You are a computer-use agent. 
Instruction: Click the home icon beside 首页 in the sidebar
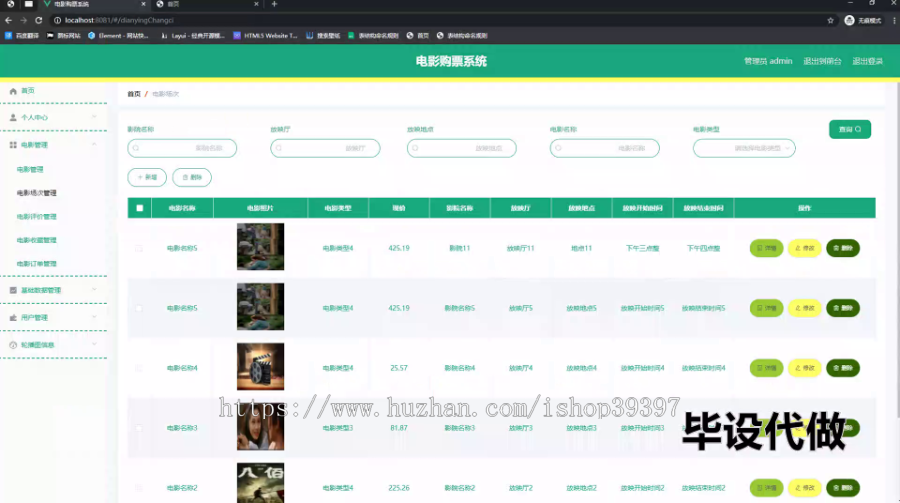[13, 91]
